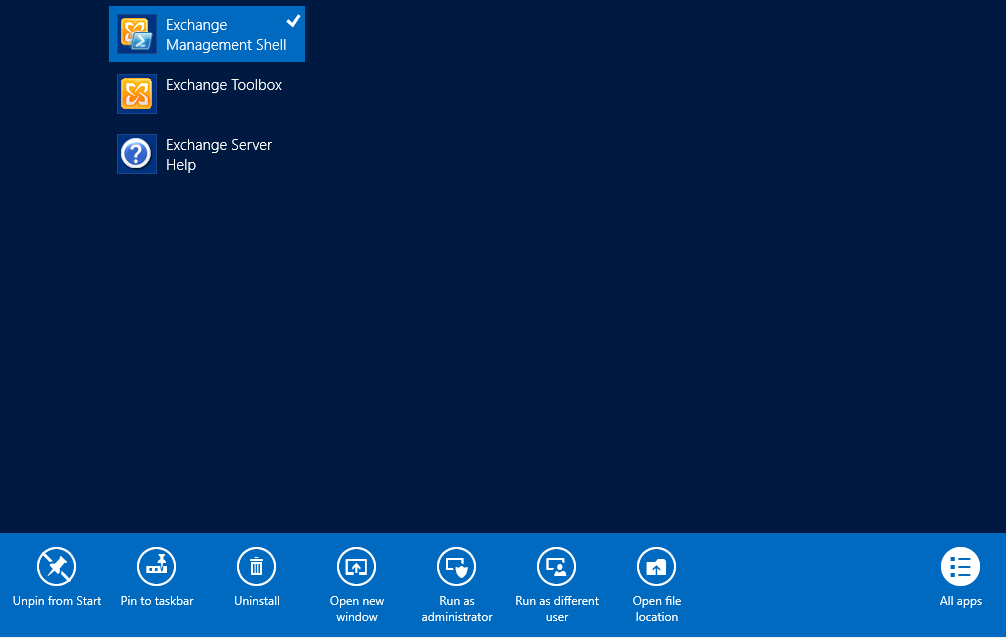Click the Exchange Management Shell tile icon
1006x638 pixels.
137,34
